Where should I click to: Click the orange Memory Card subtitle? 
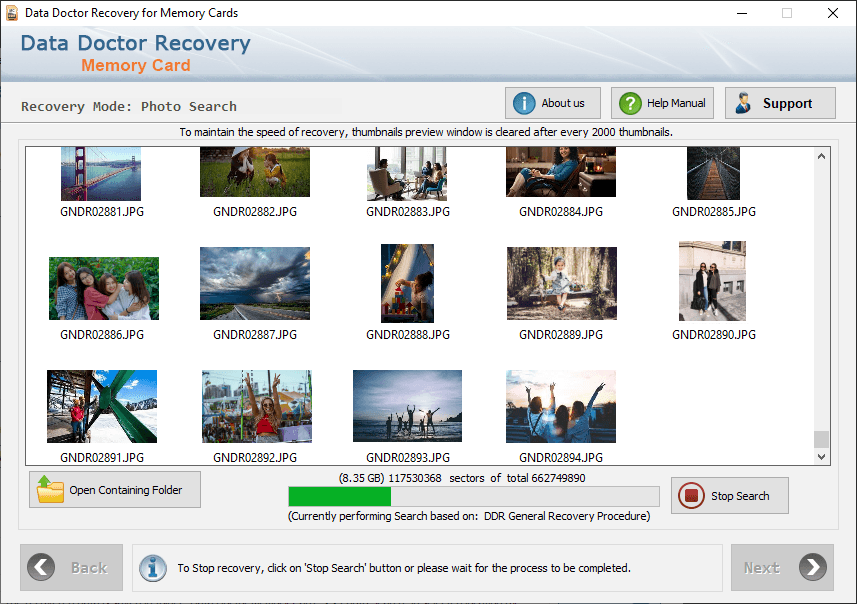coord(136,65)
